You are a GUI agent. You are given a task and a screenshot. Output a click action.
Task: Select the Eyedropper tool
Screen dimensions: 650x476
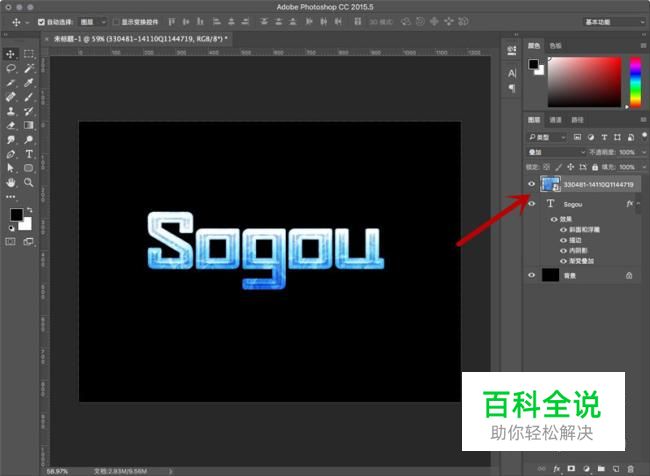pyautogui.click(x=29, y=83)
